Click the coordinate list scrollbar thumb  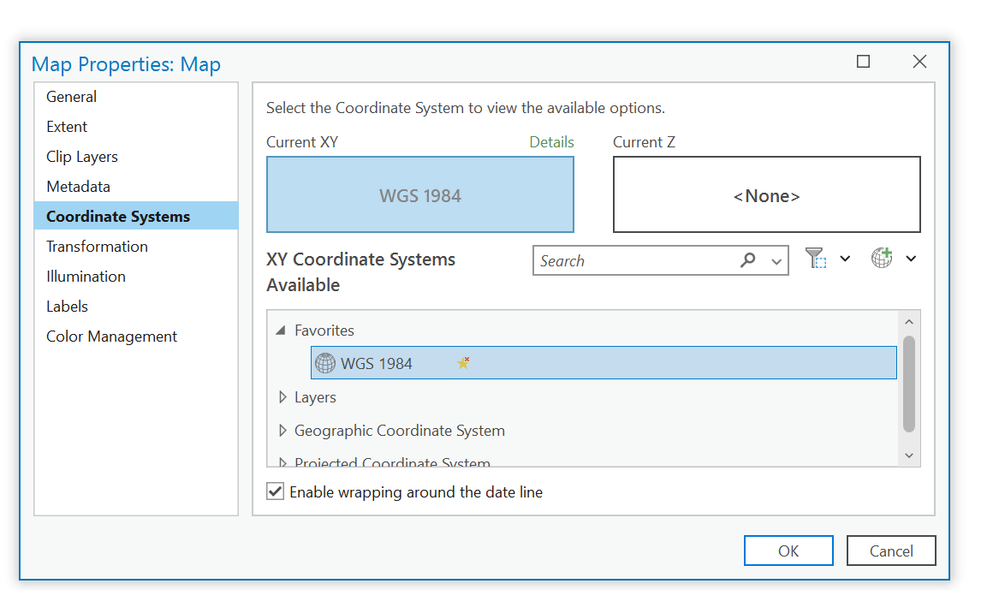[909, 383]
